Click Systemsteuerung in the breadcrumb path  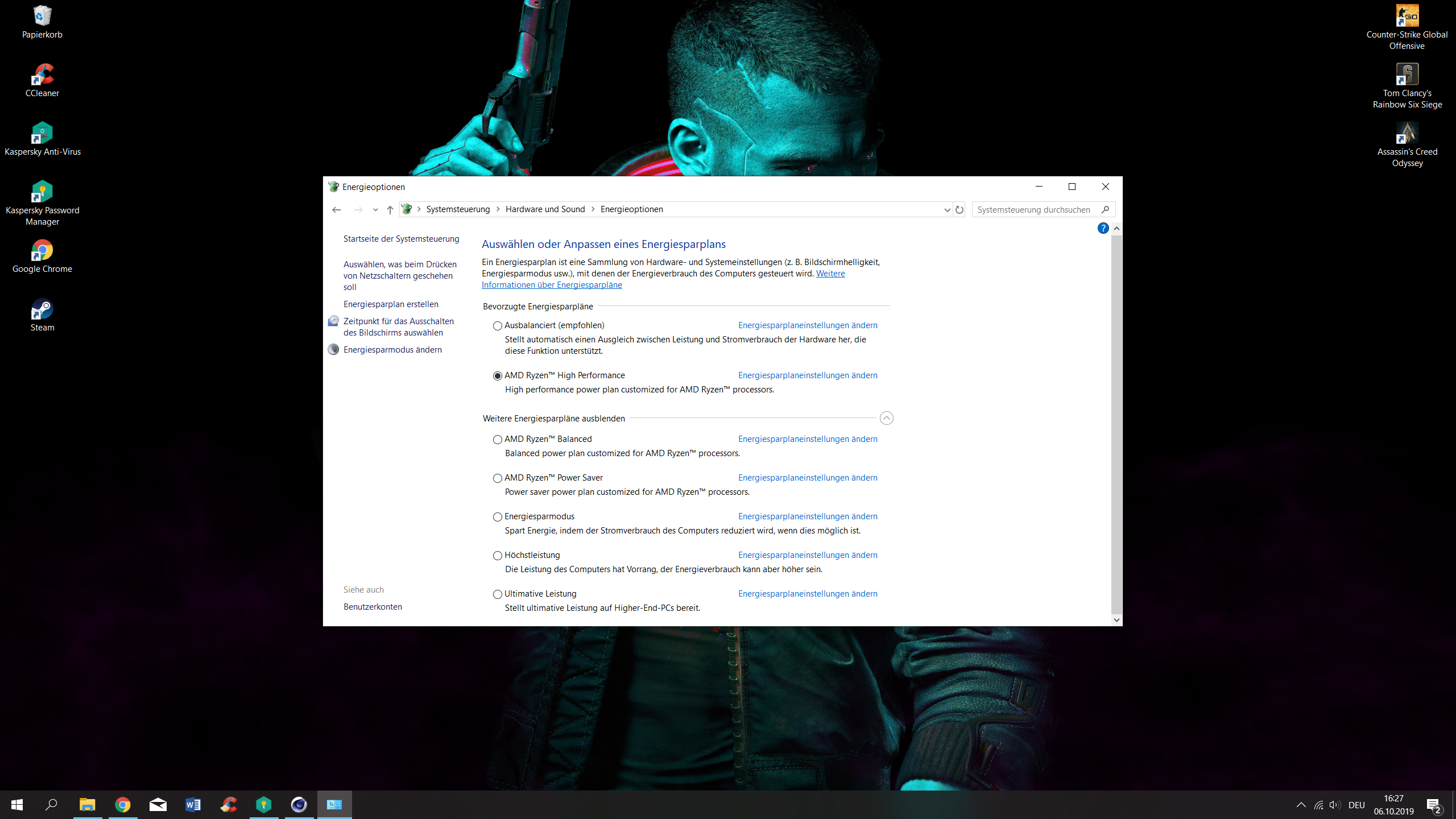pos(458,209)
